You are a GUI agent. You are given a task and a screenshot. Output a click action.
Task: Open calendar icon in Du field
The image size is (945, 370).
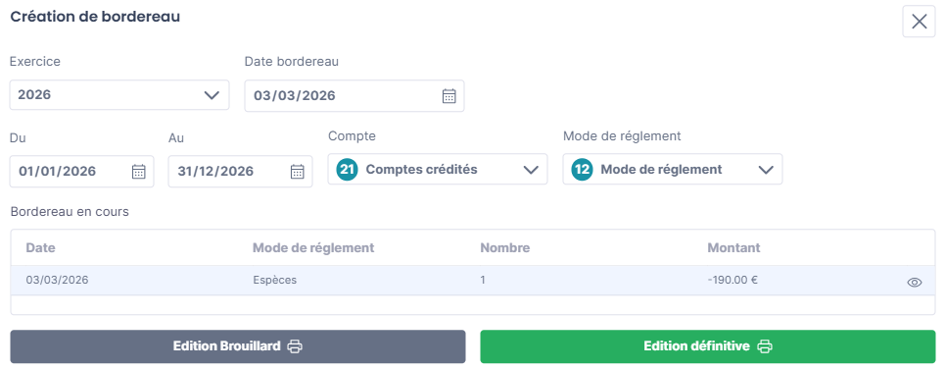[139, 171]
